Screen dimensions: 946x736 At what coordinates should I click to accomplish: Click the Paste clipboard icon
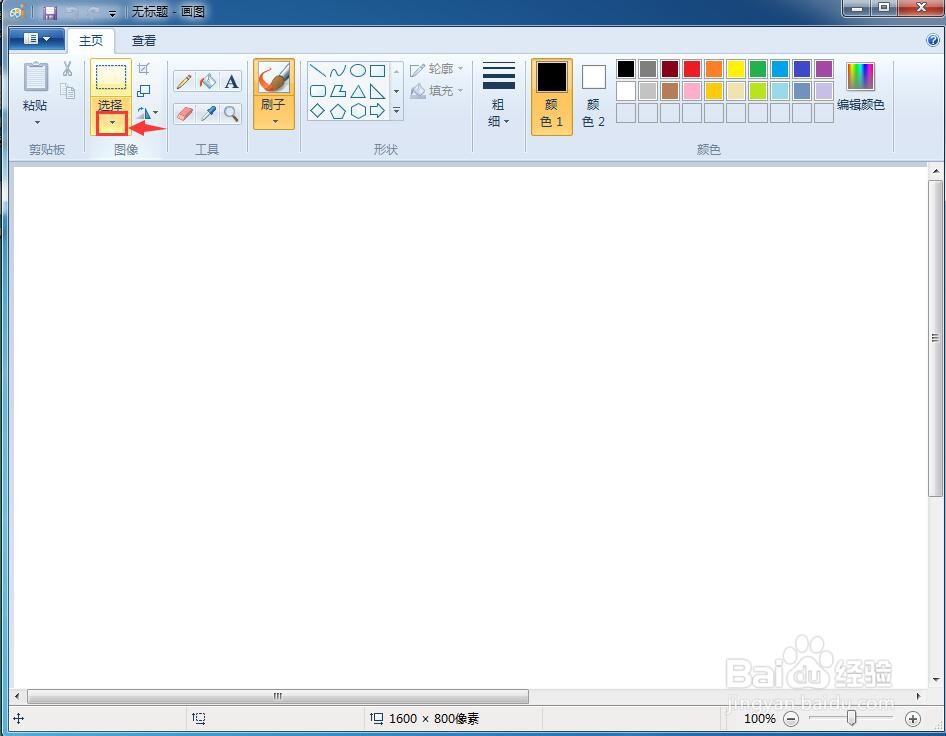(x=36, y=77)
